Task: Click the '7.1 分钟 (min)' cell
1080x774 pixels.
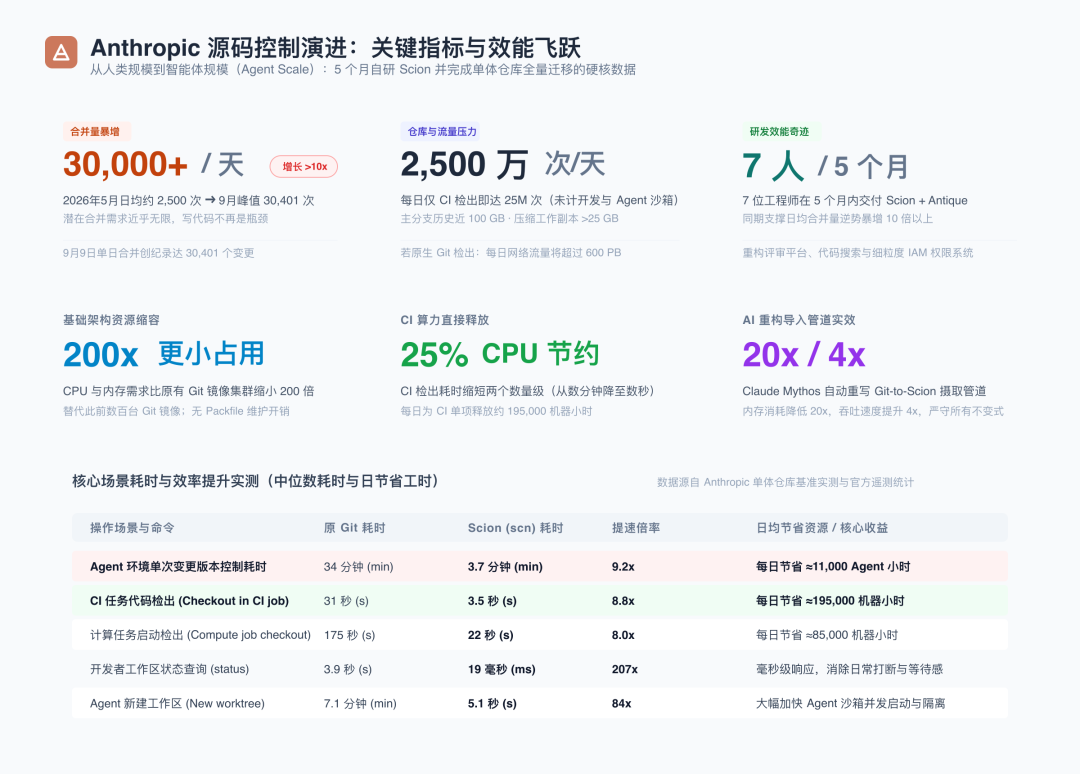Action: tap(360, 703)
